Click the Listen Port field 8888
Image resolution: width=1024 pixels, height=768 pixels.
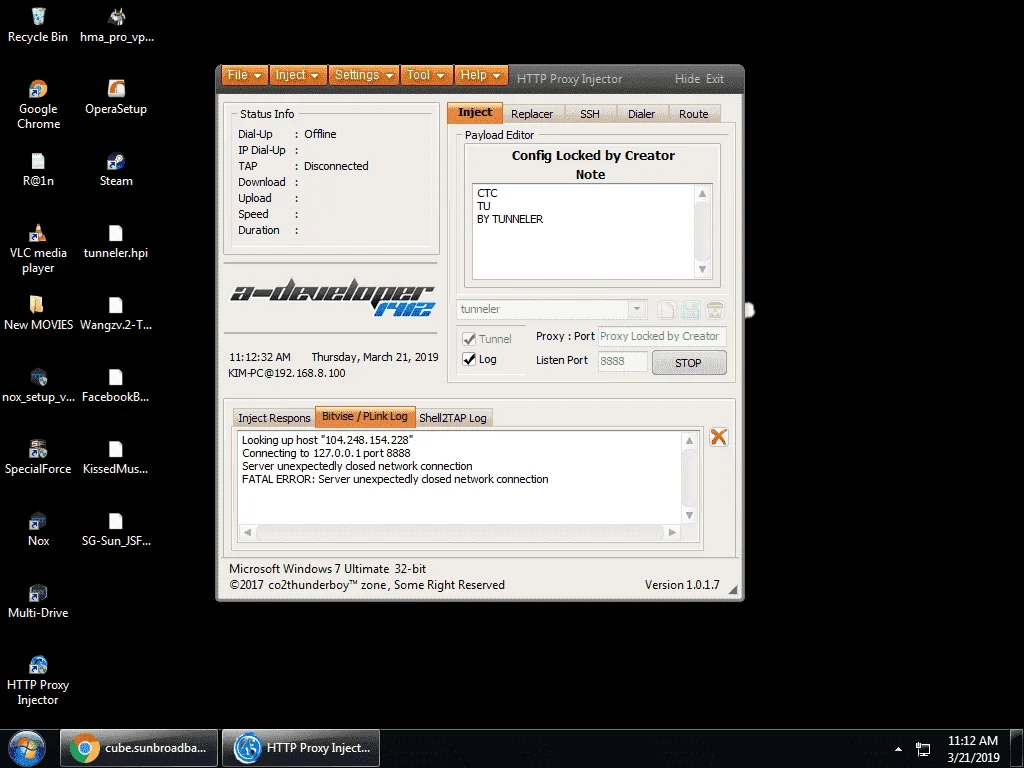click(x=622, y=360)
